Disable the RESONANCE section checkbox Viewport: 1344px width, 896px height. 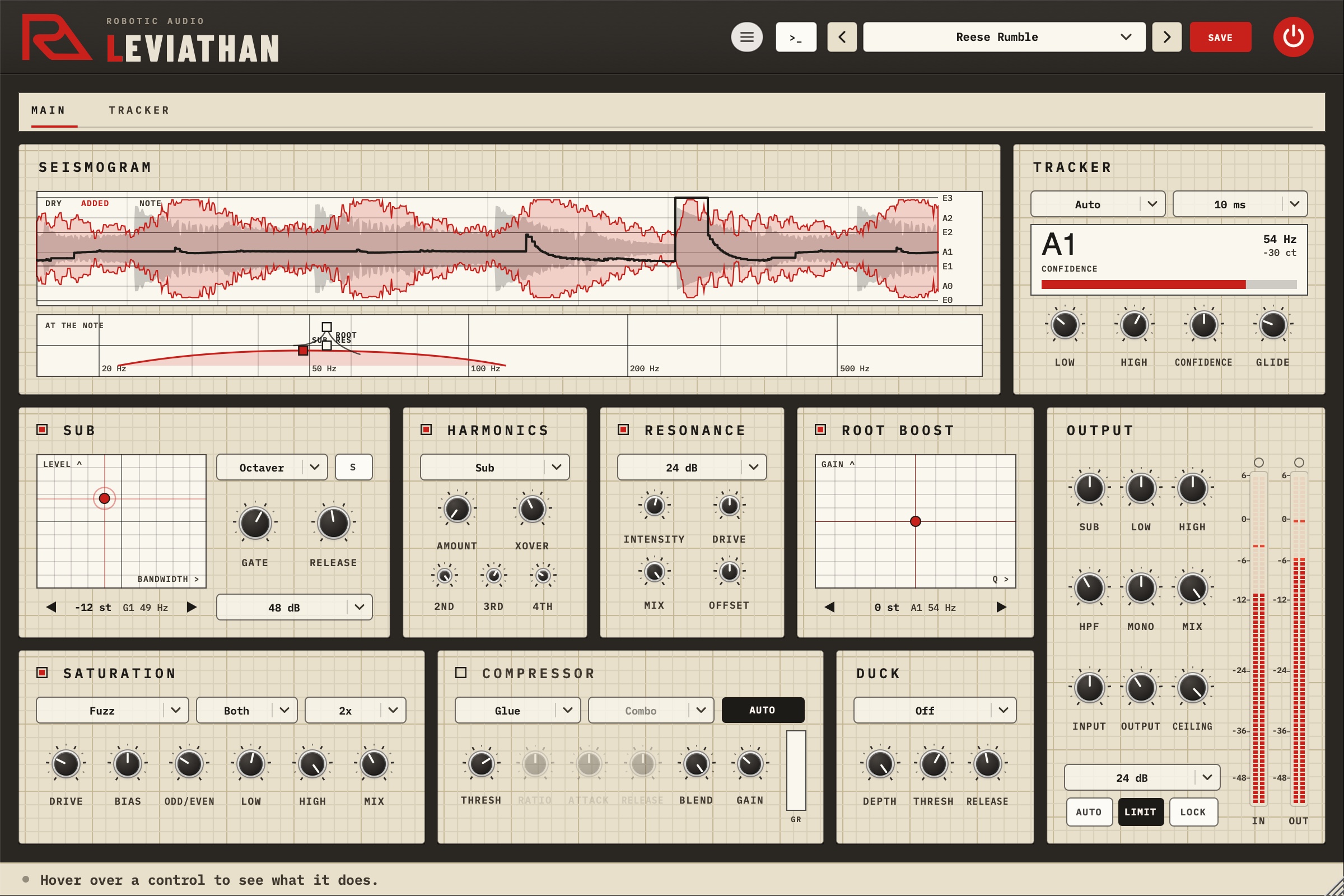[623, 430]
